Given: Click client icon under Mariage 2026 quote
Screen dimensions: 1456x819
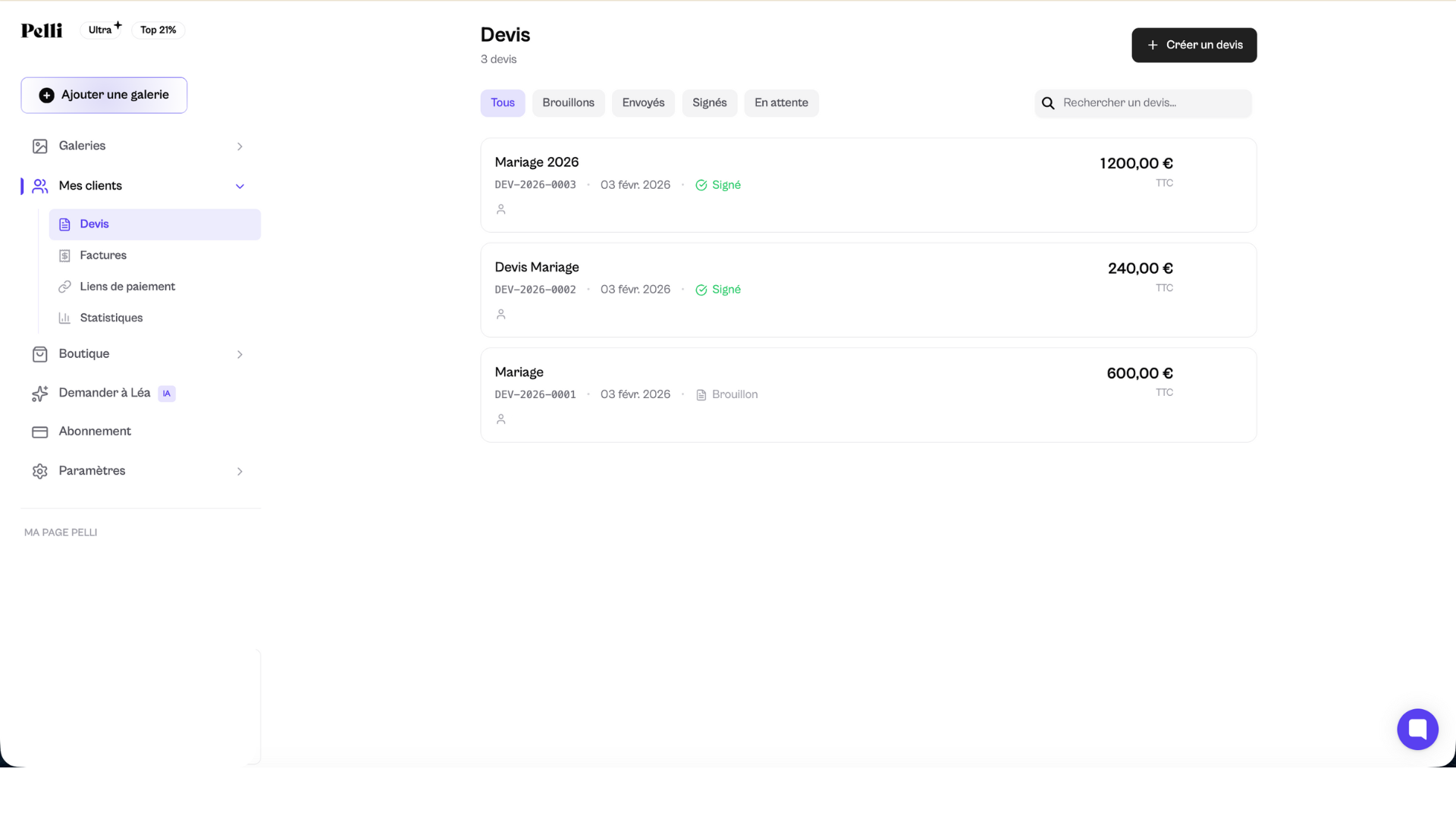Looking at the screenshot, I should pyautogui.click(x=500, y=209).
